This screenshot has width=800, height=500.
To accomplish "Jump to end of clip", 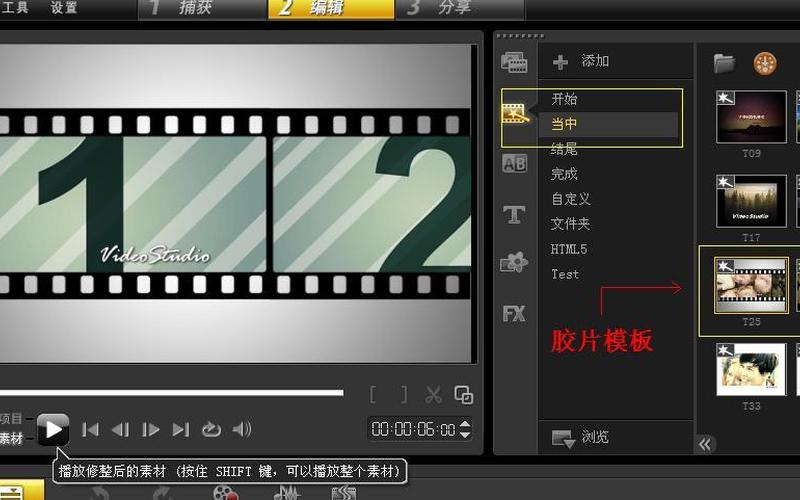I will click(181, 430).
